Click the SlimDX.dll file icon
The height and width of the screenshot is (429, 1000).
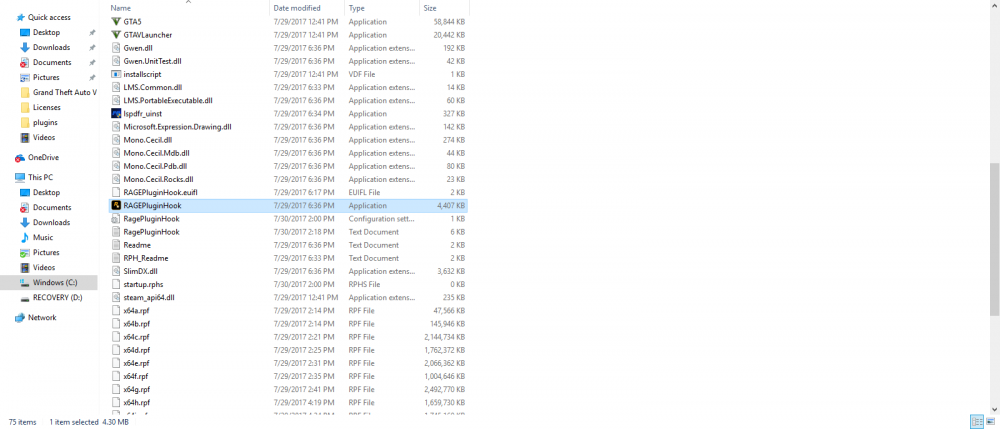click(x=115, y=271)
